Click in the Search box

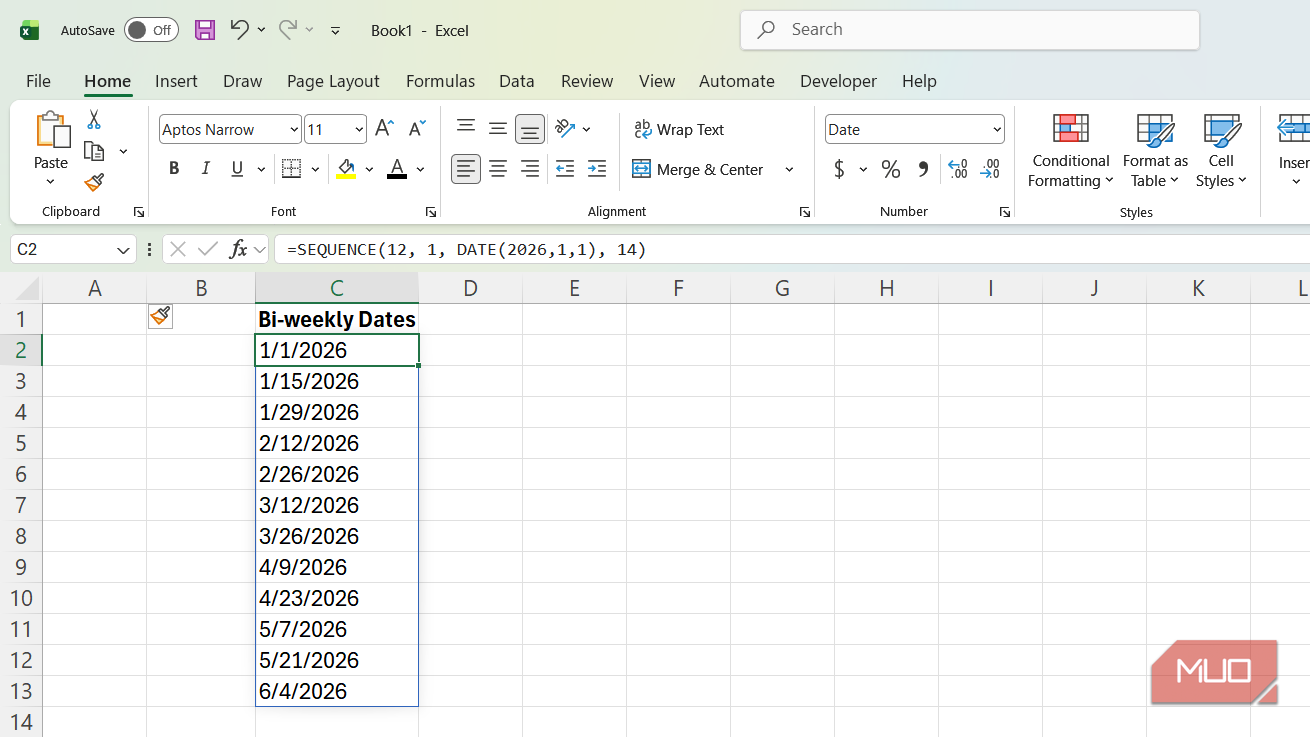[x=970, y=30]
